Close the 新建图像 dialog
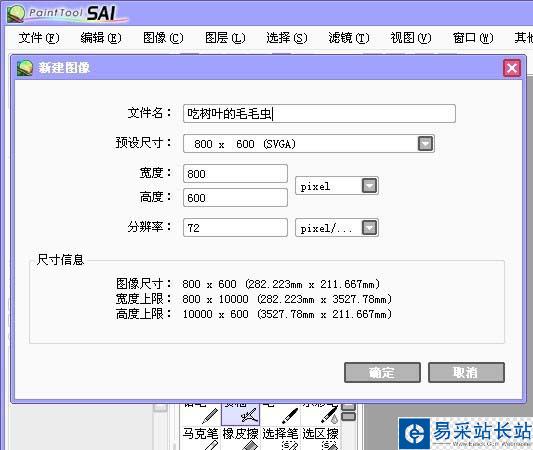533x450 pixels. [512, 68]
